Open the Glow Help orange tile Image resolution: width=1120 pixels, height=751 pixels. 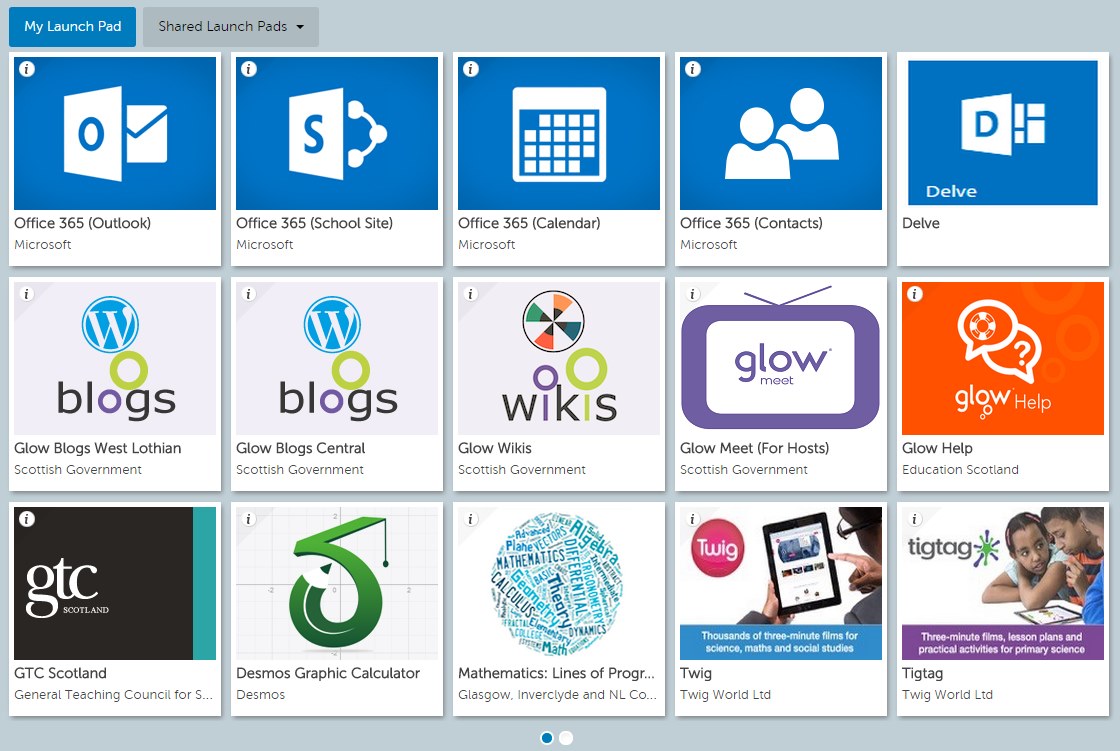point(1003,358)
